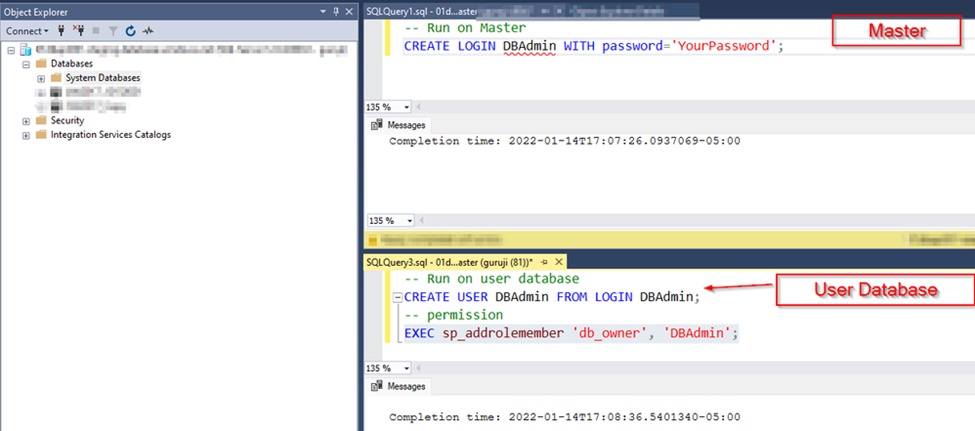Open the Object Explorer window position dropdown
Image resolution: width=975 pixels, height=431 pixels.
click(323, 12)
